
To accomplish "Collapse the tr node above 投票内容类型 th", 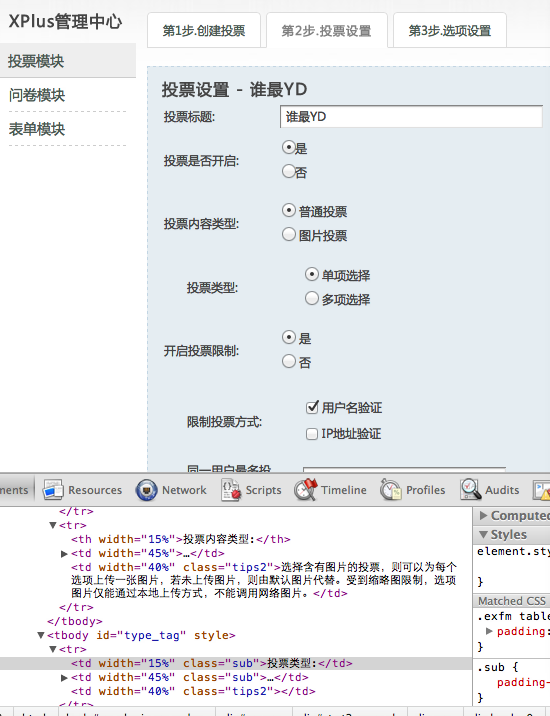I will (x=53, y=525).
